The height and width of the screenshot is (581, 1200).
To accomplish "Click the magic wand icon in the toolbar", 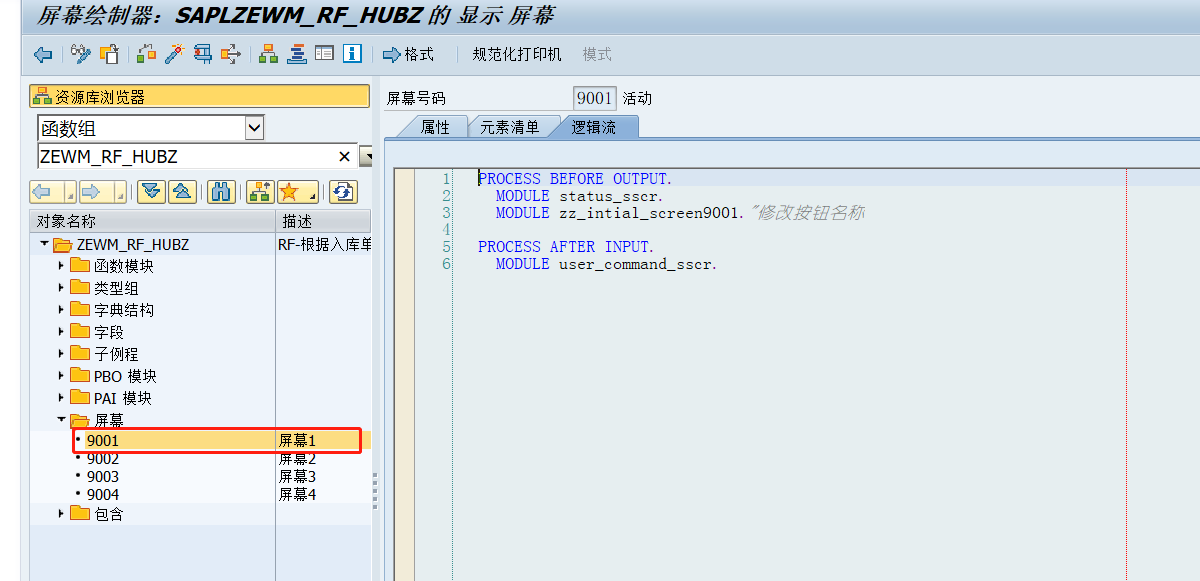I will pyautogui.click(x=174, y=54).
